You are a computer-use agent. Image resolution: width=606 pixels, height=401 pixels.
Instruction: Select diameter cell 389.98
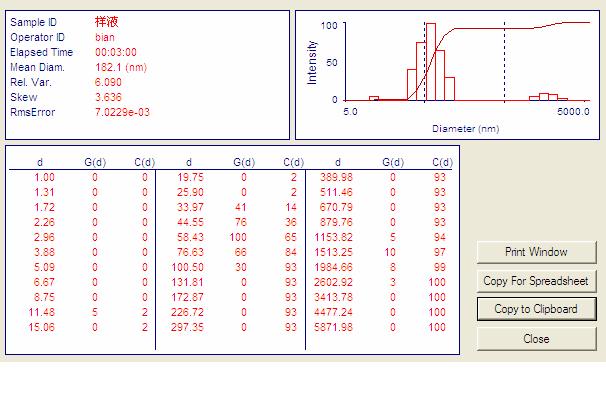(x=336, y=177)
